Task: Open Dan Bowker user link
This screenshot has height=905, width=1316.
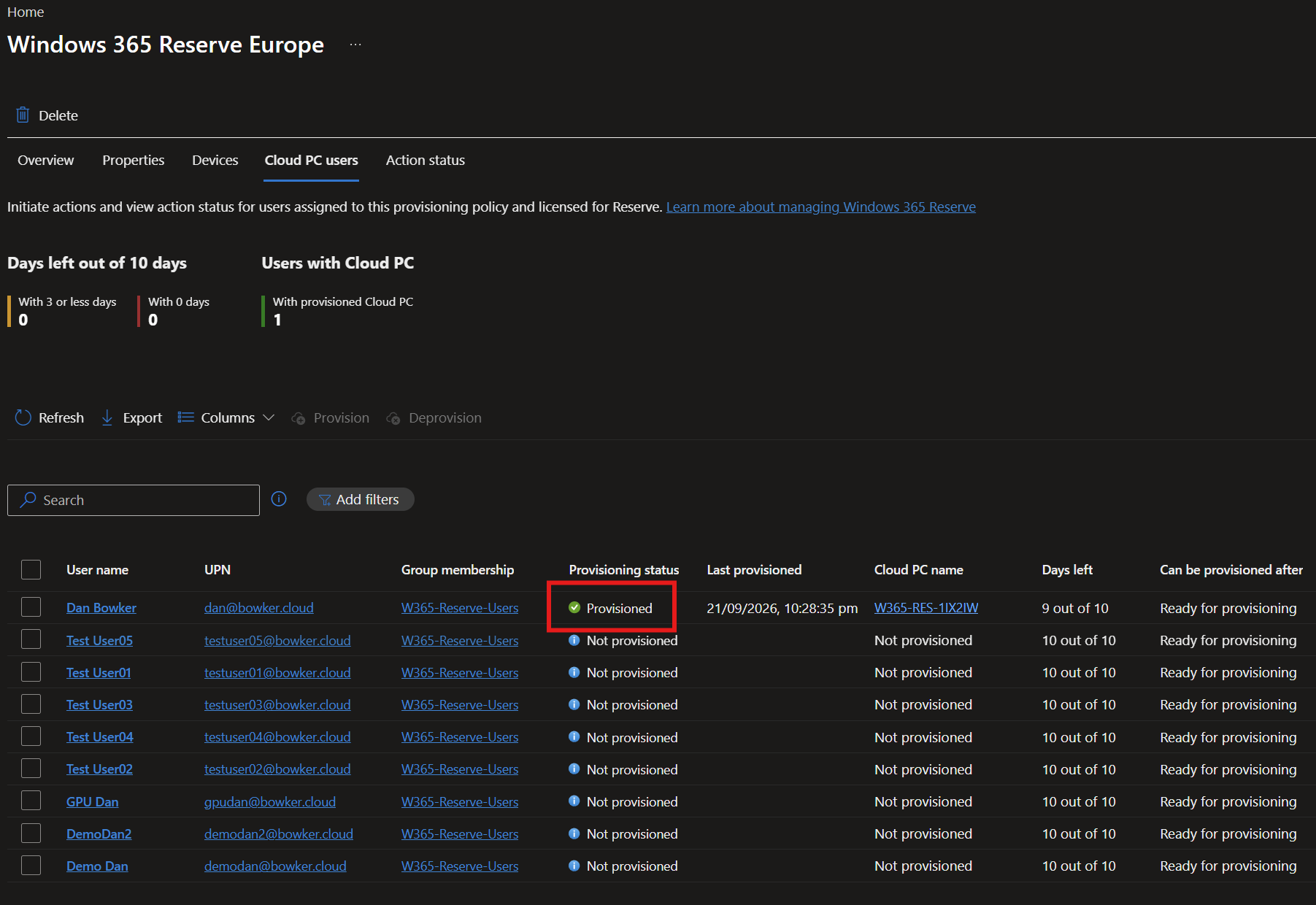Action: coord(101,608)
